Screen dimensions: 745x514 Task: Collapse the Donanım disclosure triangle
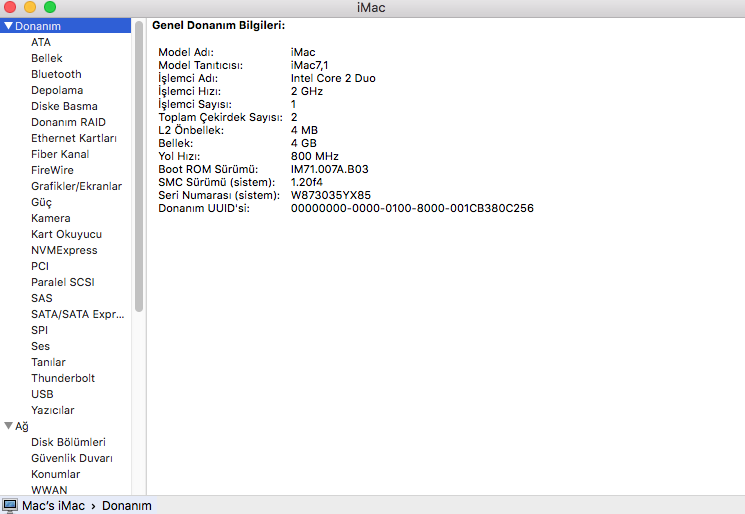point(8,26)
